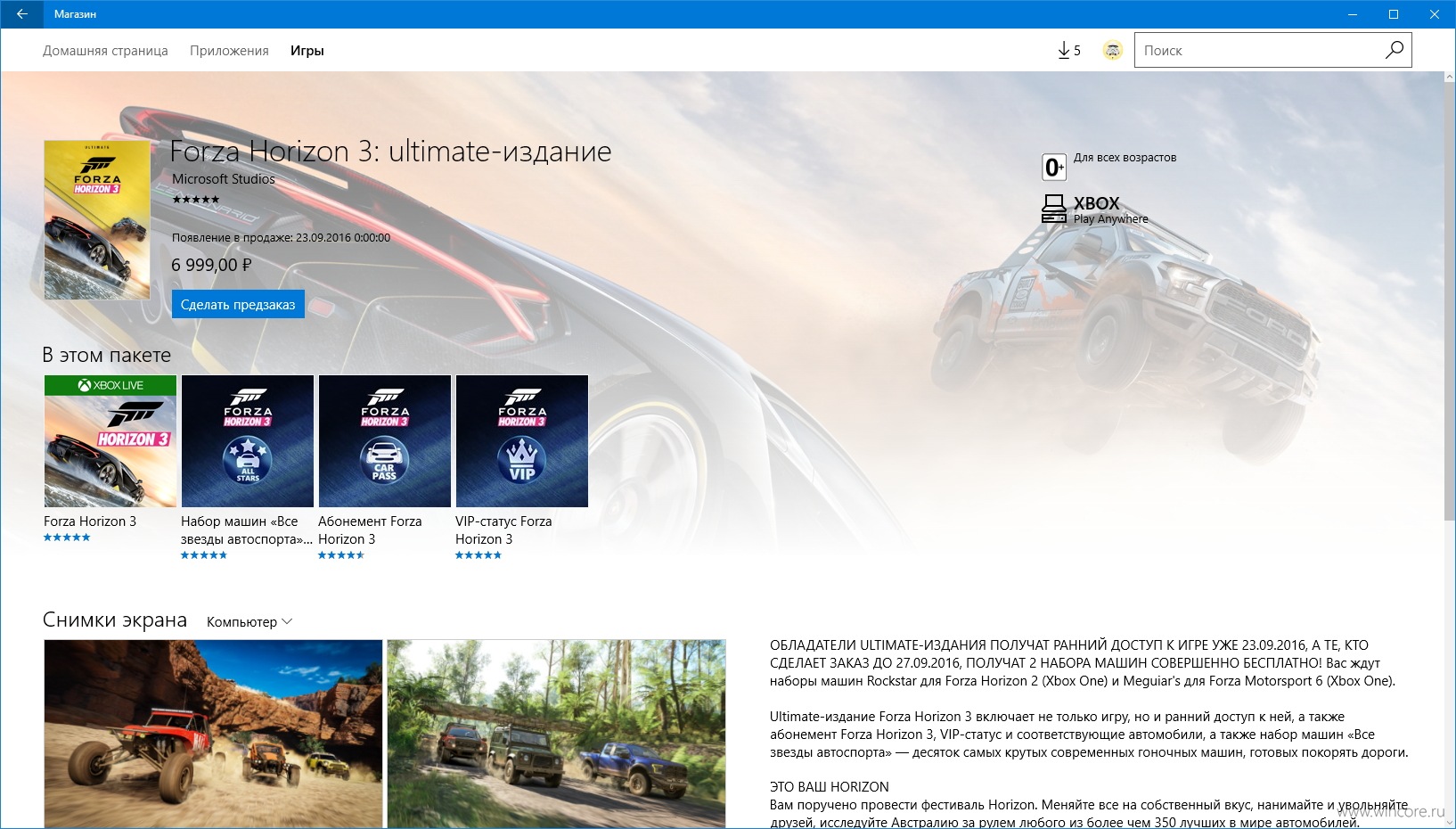Viewport: 1456px width, 829px height.
Task: View the forest trucks screenshot
Action: [556, 734]
